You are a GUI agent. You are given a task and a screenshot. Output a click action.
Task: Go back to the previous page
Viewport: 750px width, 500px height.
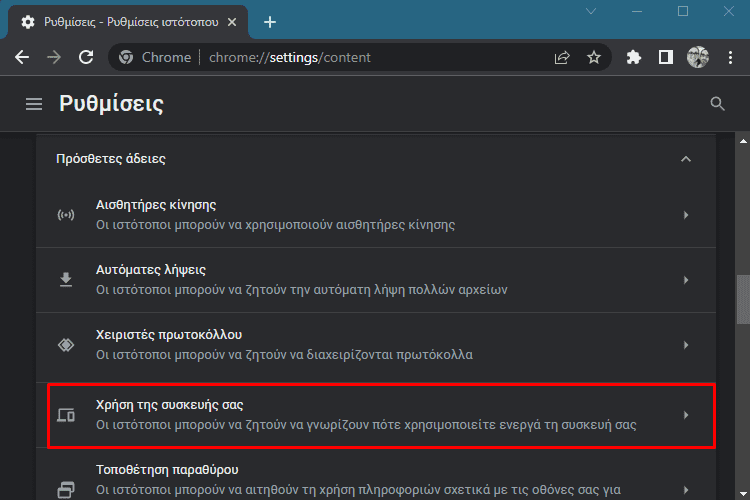point(22,57)
